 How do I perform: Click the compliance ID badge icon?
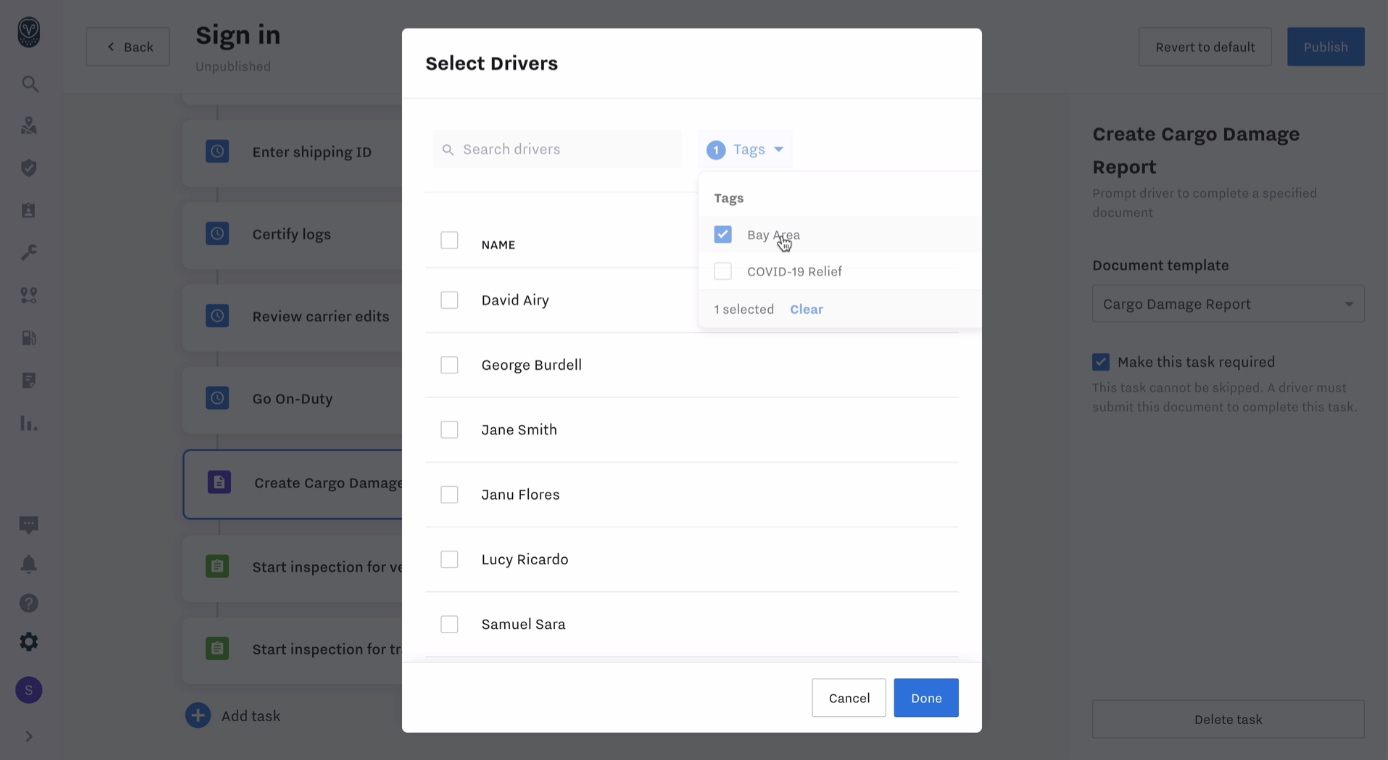coord(29,209)
